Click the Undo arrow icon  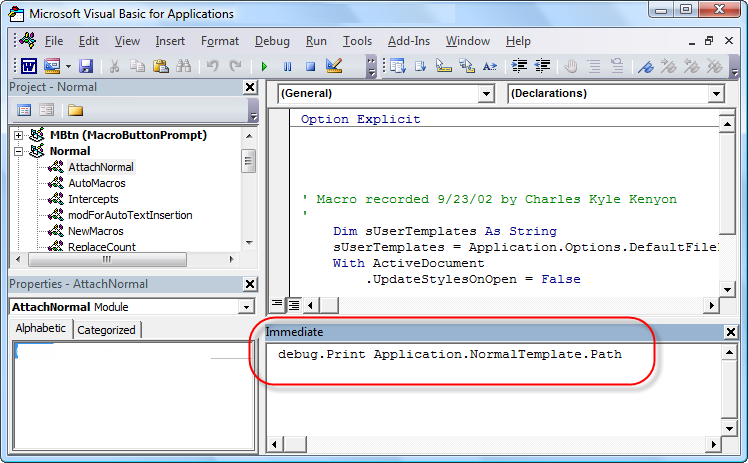(213, 66)
